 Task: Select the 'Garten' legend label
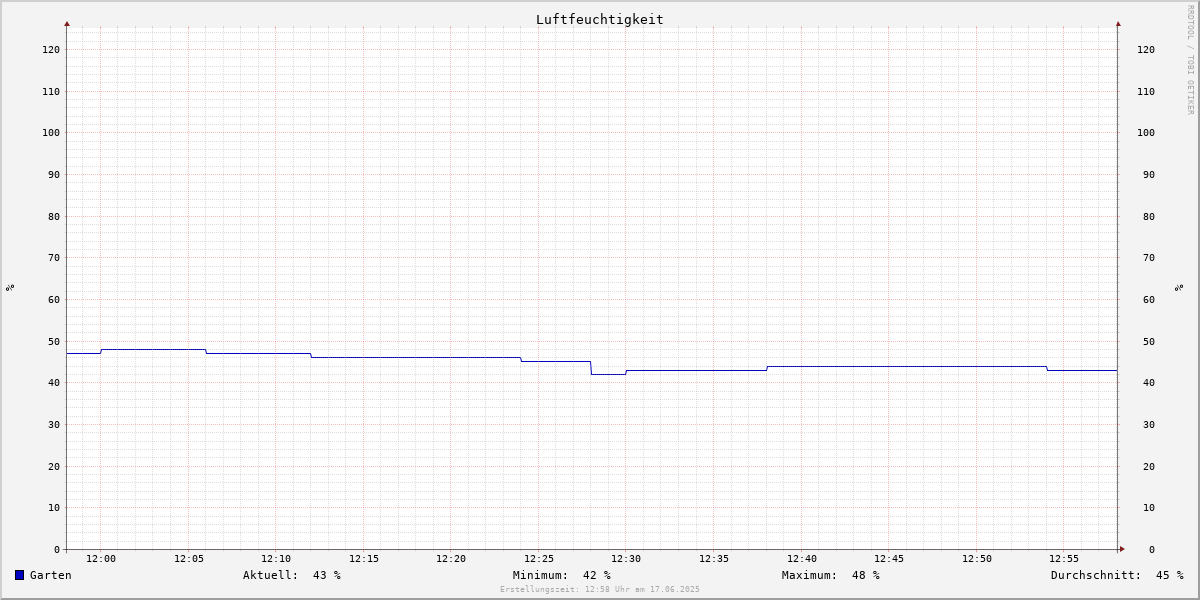(x=51, y=575)
